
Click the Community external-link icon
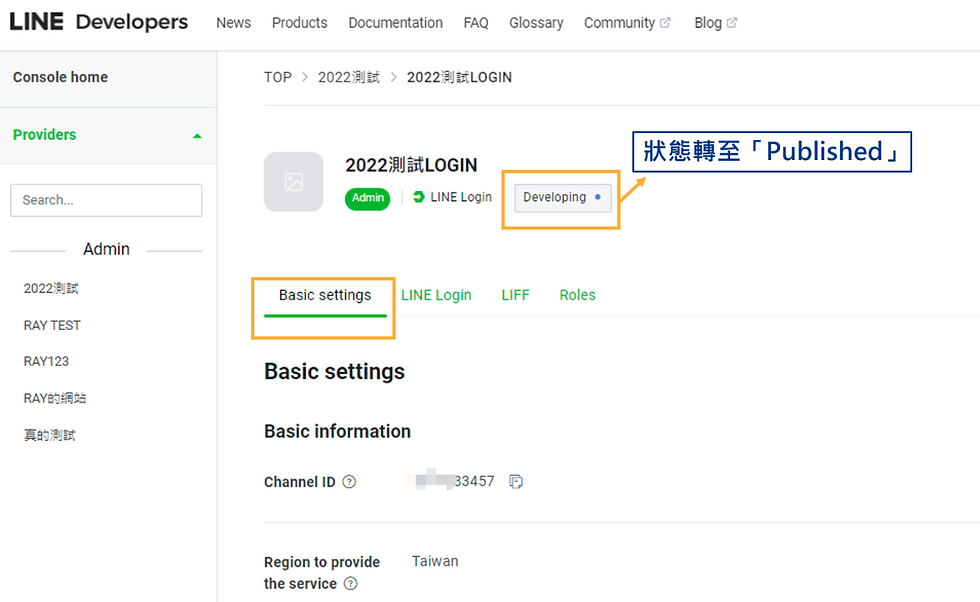click(665, 23)
